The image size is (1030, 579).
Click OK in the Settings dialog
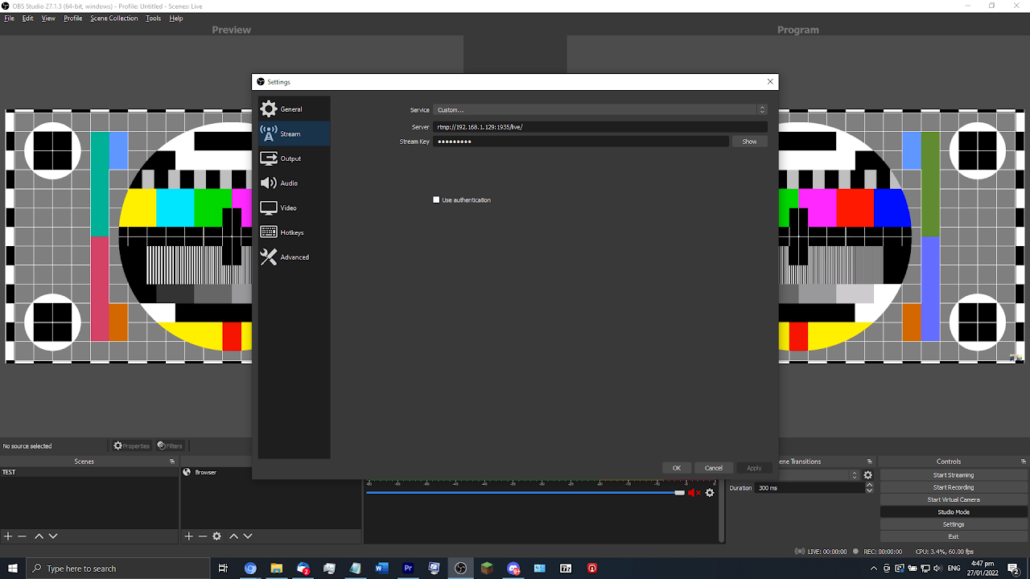[x=676, y=468]
